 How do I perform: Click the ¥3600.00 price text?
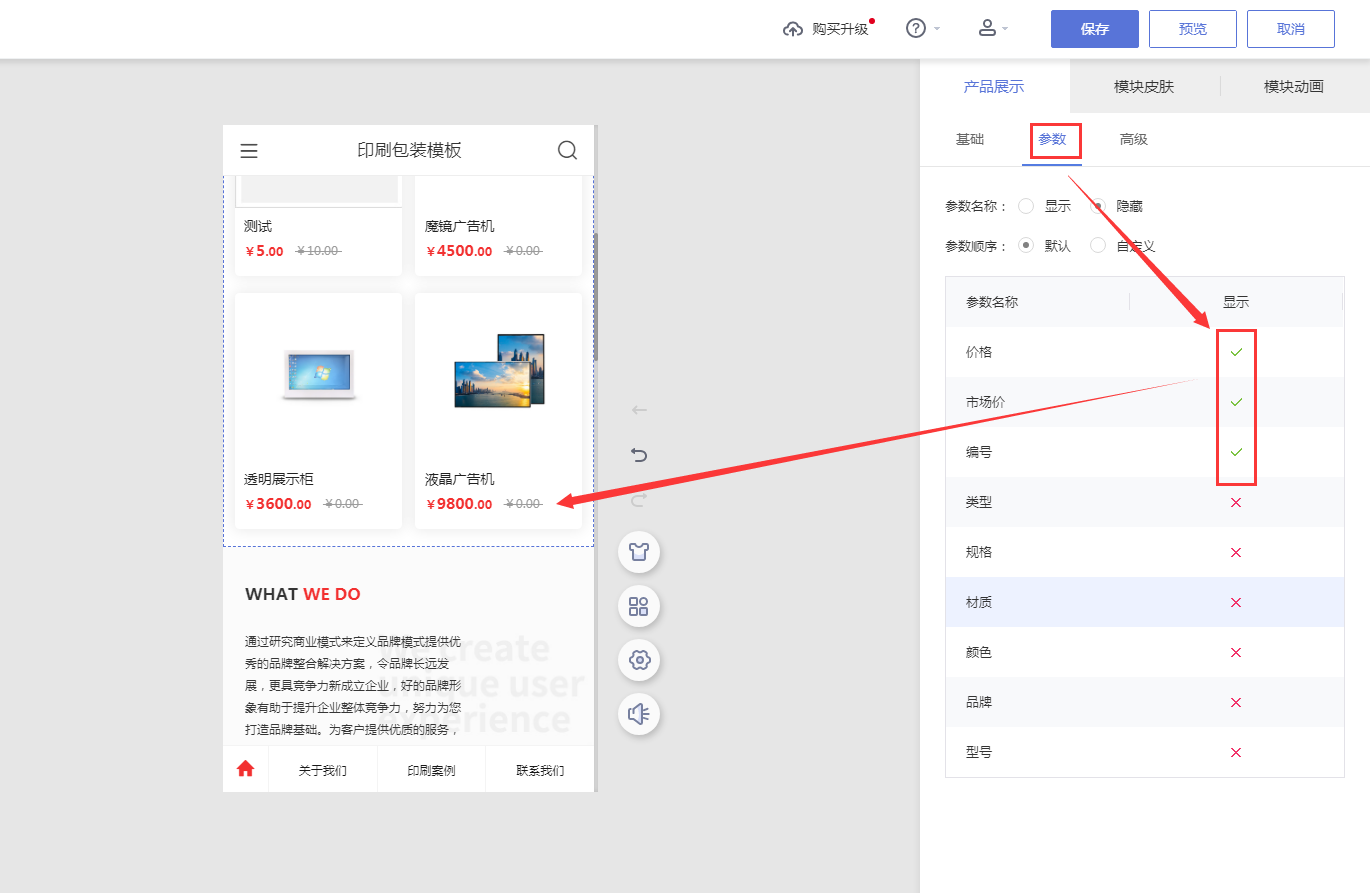pos(278,504)
